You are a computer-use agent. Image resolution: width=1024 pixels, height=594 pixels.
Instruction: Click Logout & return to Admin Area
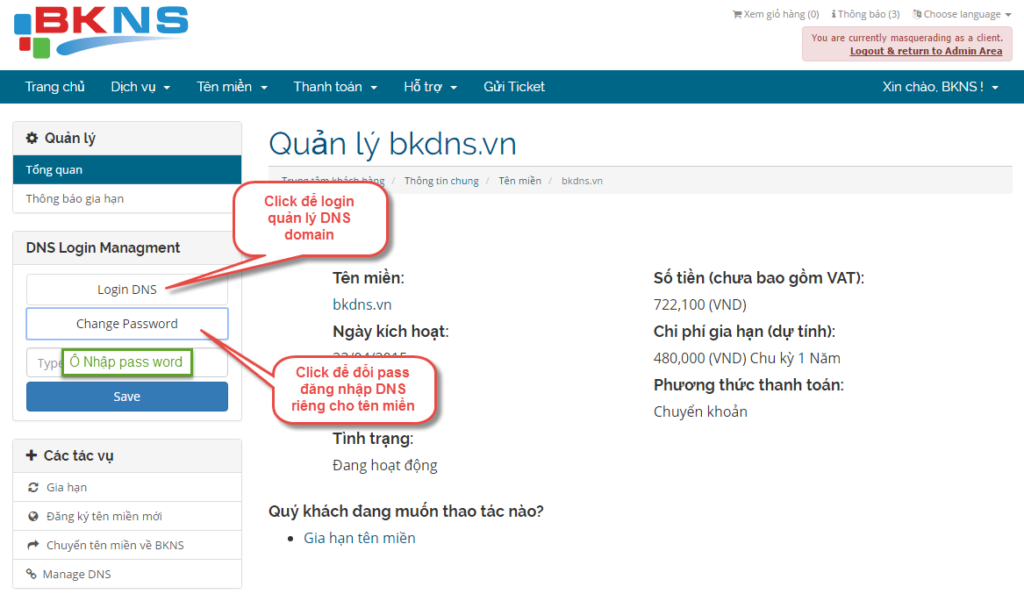[925, 51]
